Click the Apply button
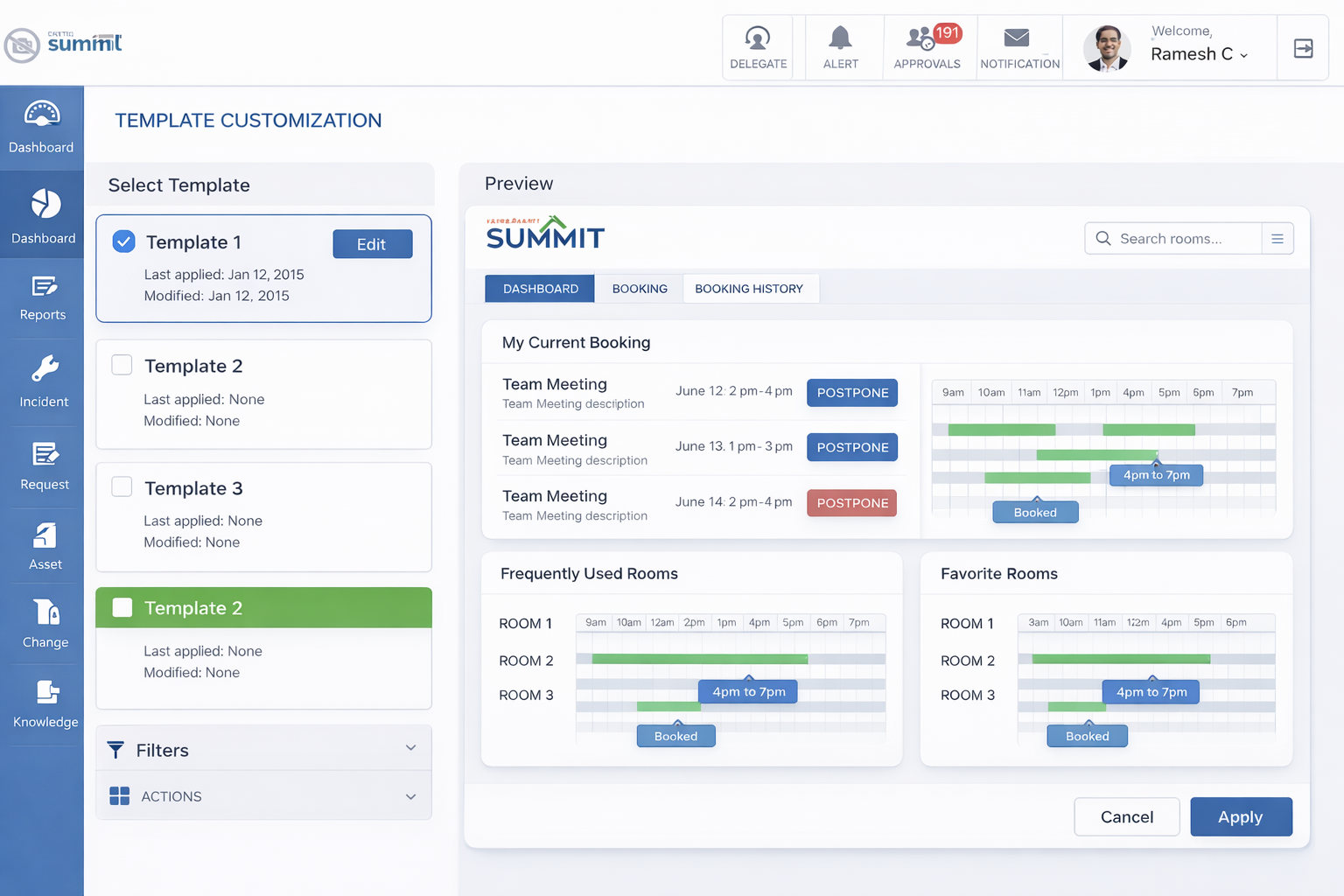Viewport: 1344px width, 896px height. click(x=1240, y=816)
